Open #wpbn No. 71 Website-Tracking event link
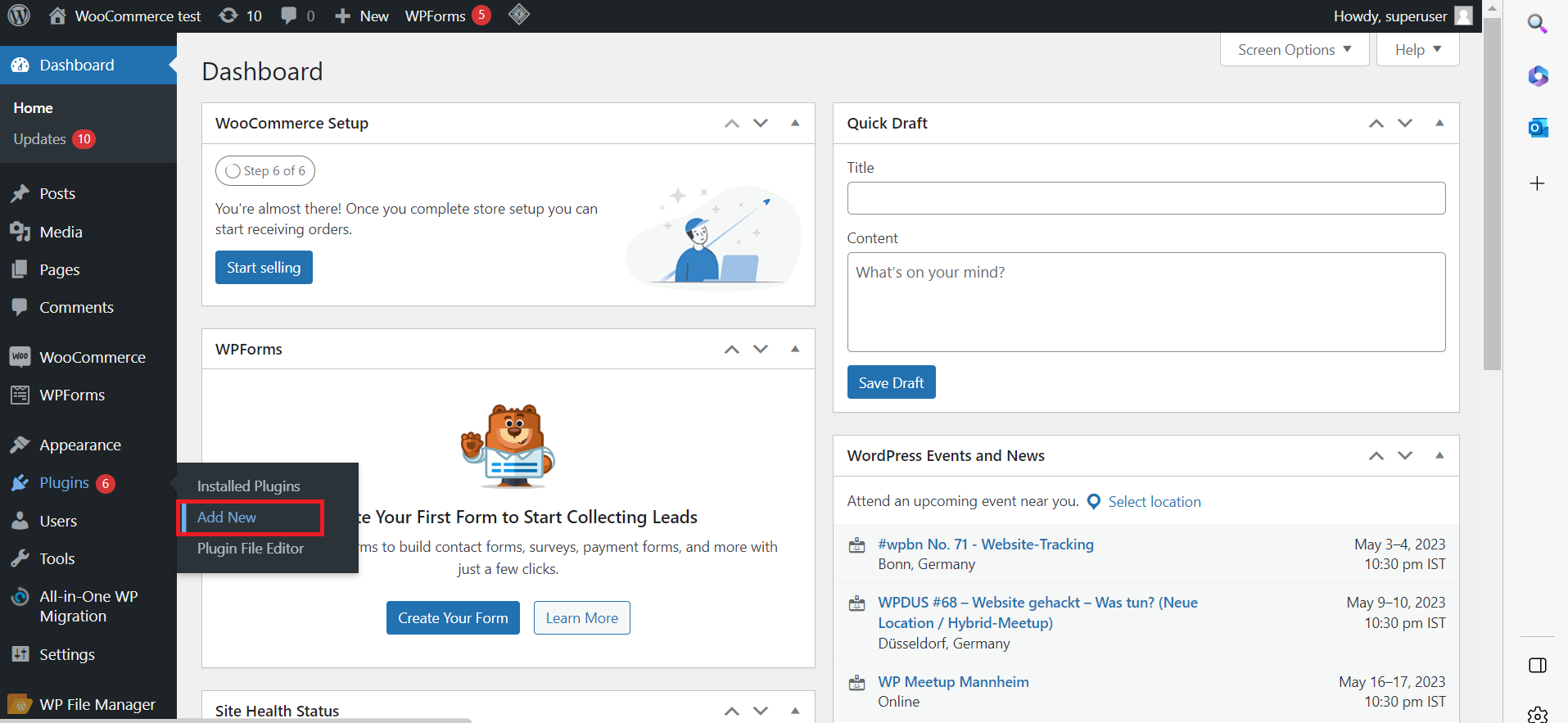Screen dimensions: 1568x723 (x=986, y=545)
